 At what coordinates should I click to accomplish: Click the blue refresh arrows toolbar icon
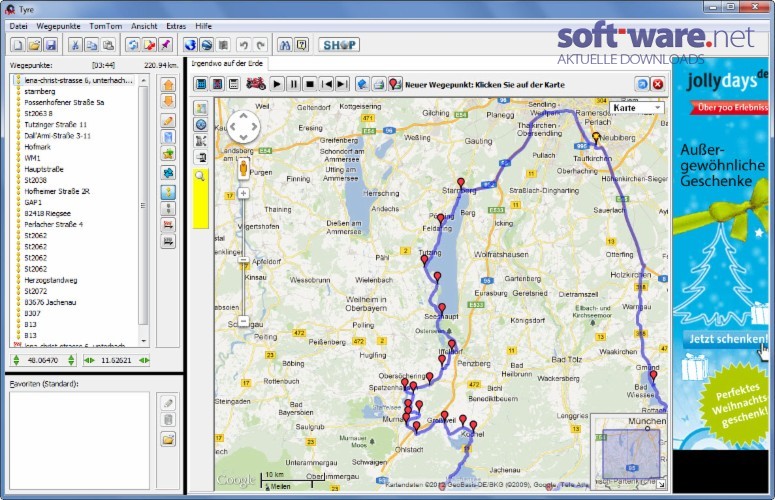coord(132,45)
